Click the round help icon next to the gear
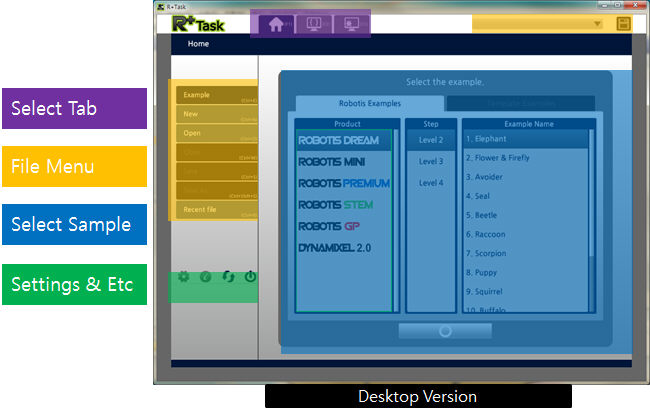 (206, 277)
